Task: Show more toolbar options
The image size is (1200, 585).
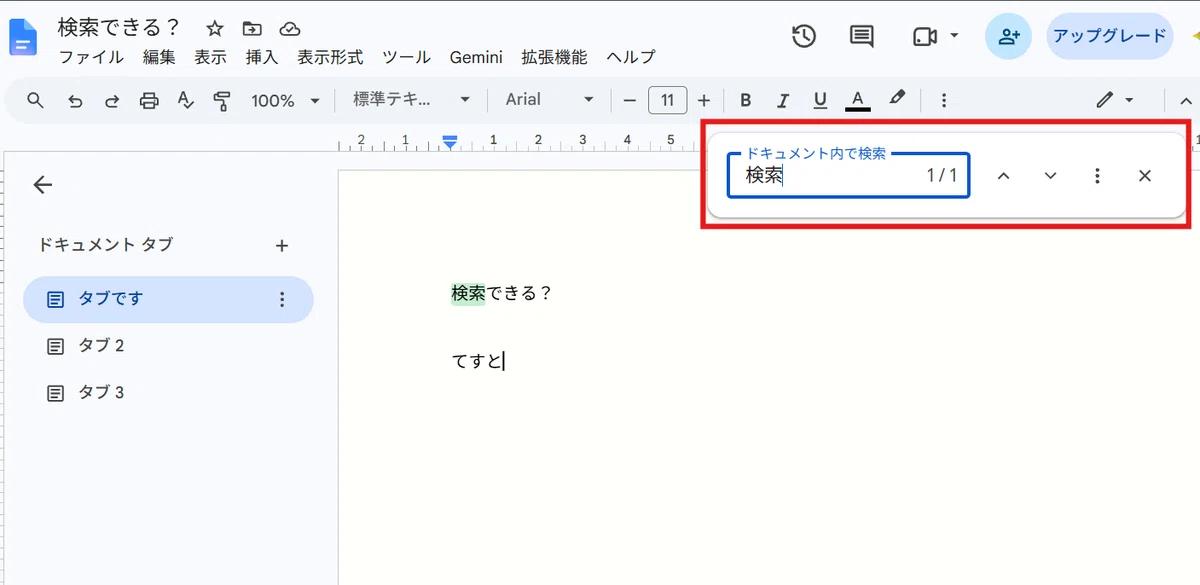Action: (943, 100)
